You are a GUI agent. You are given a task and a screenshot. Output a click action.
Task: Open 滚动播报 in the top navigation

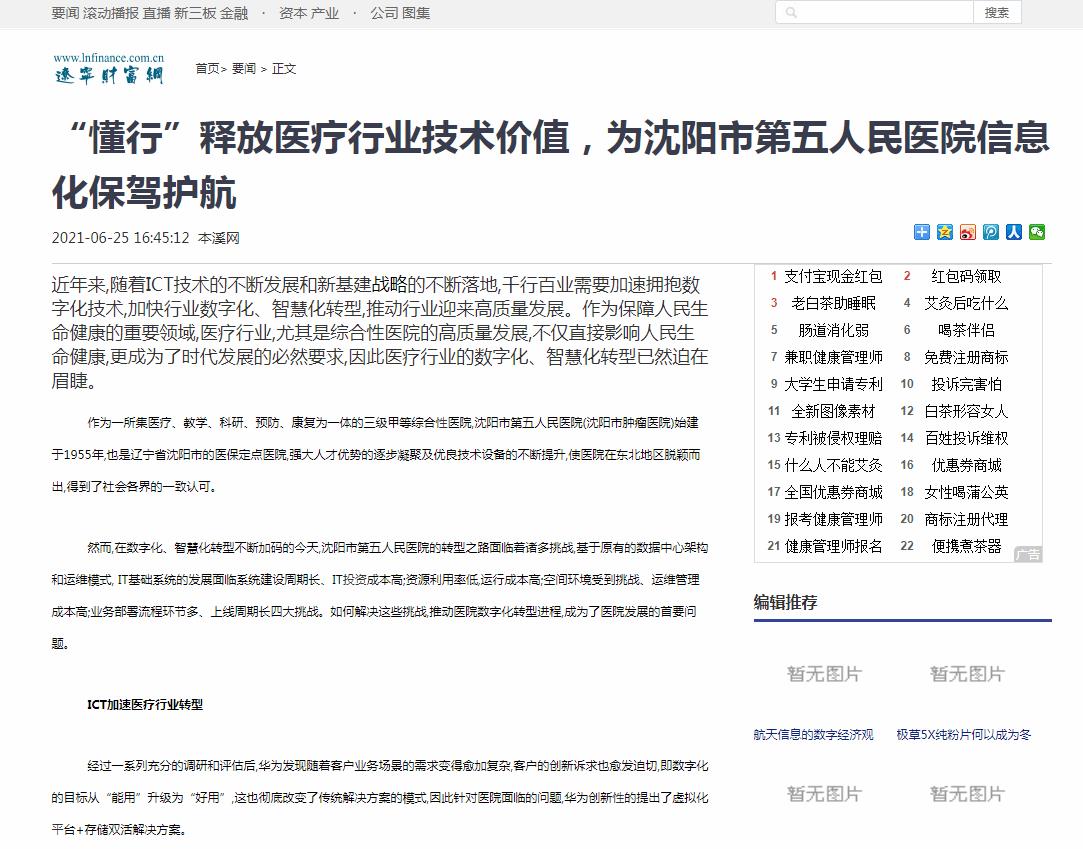pyautogui.click(x=111, y=13)
